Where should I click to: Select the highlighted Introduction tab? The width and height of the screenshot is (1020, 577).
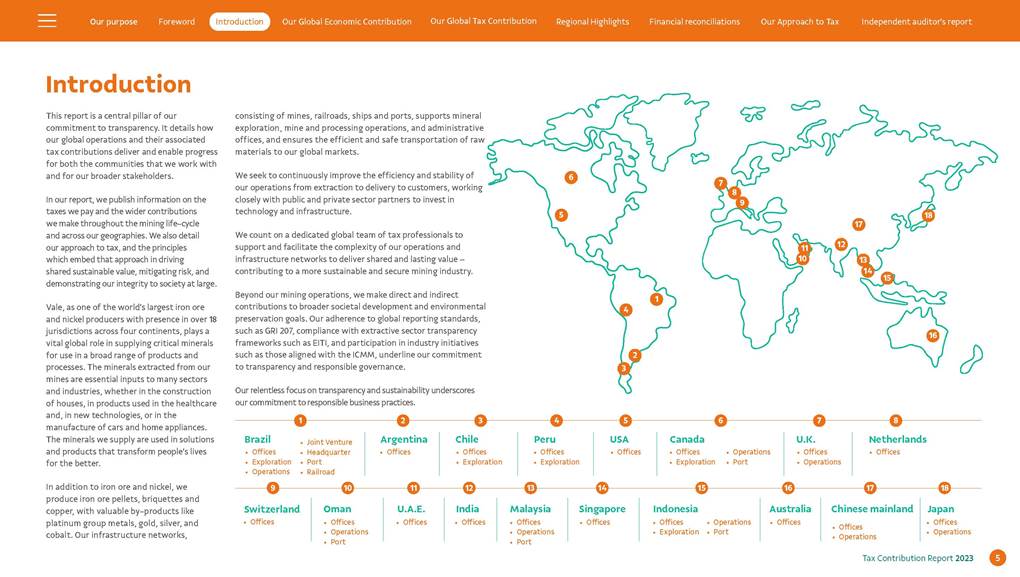coord(239,21)
